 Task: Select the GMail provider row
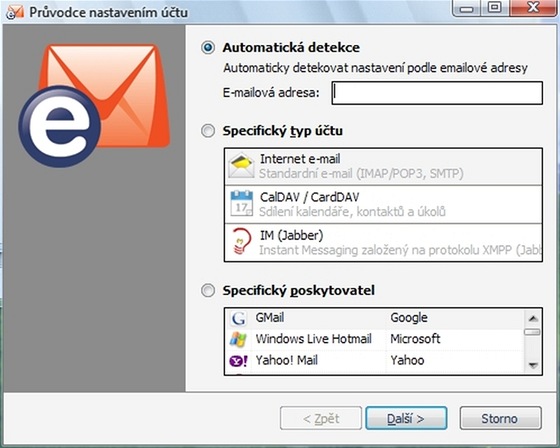click(x=375, y=318)
